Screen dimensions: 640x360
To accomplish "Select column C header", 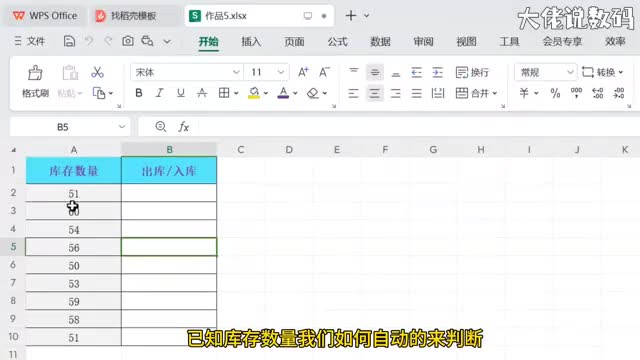I will pyautogui.click(x=241, y=150).
